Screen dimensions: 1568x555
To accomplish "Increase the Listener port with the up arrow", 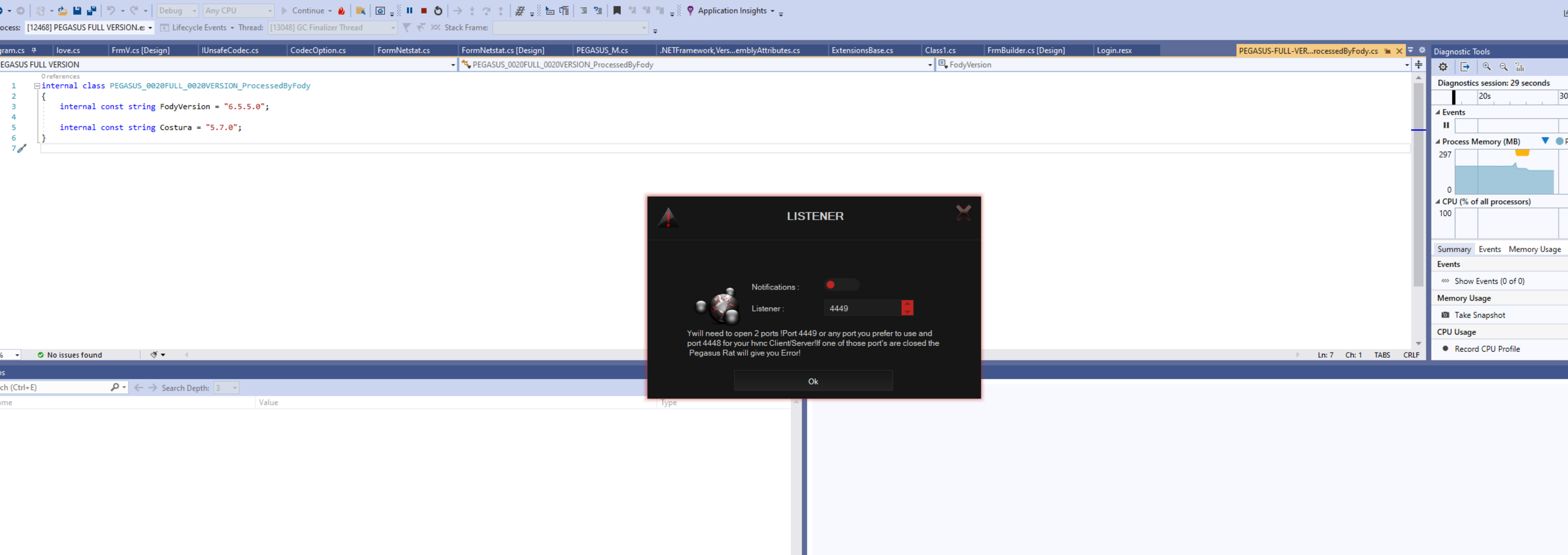I will [x=907, y=304].
